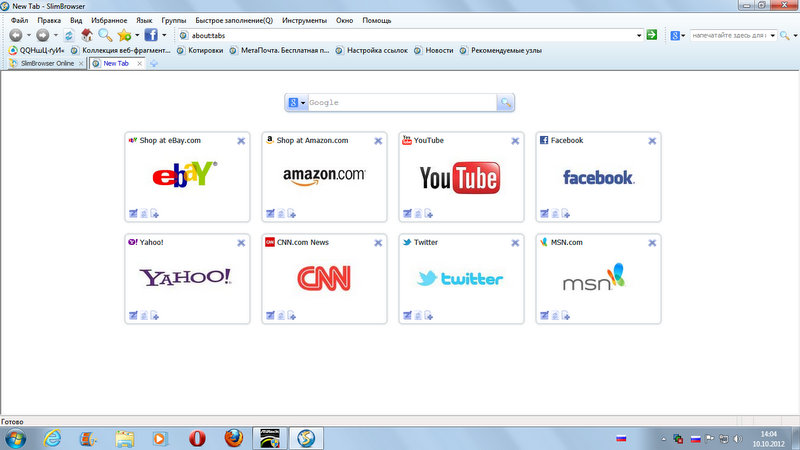Open the Forward button history dropdown
This screenshot has height=450, width=800.
[56, 35]
